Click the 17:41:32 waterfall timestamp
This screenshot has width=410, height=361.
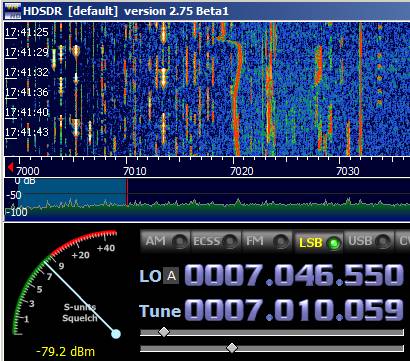coord(27,72)
